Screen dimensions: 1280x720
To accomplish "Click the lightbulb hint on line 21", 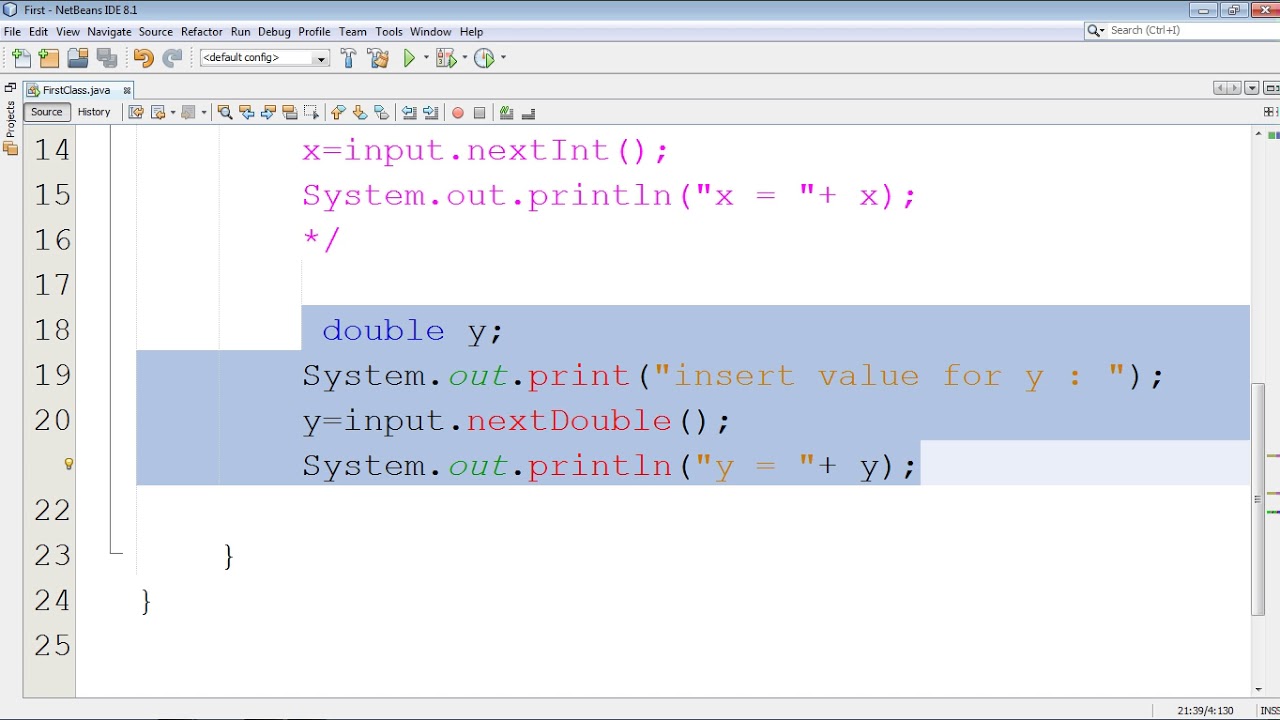I will pos(69,464).
